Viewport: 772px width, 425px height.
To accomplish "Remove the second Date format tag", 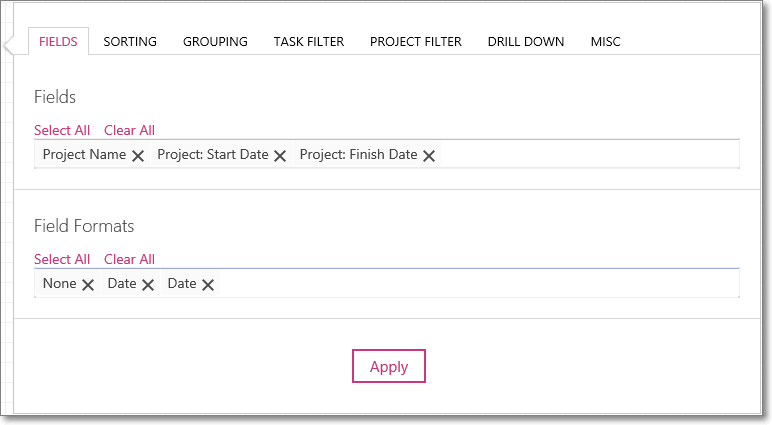I will coord(208,285).
